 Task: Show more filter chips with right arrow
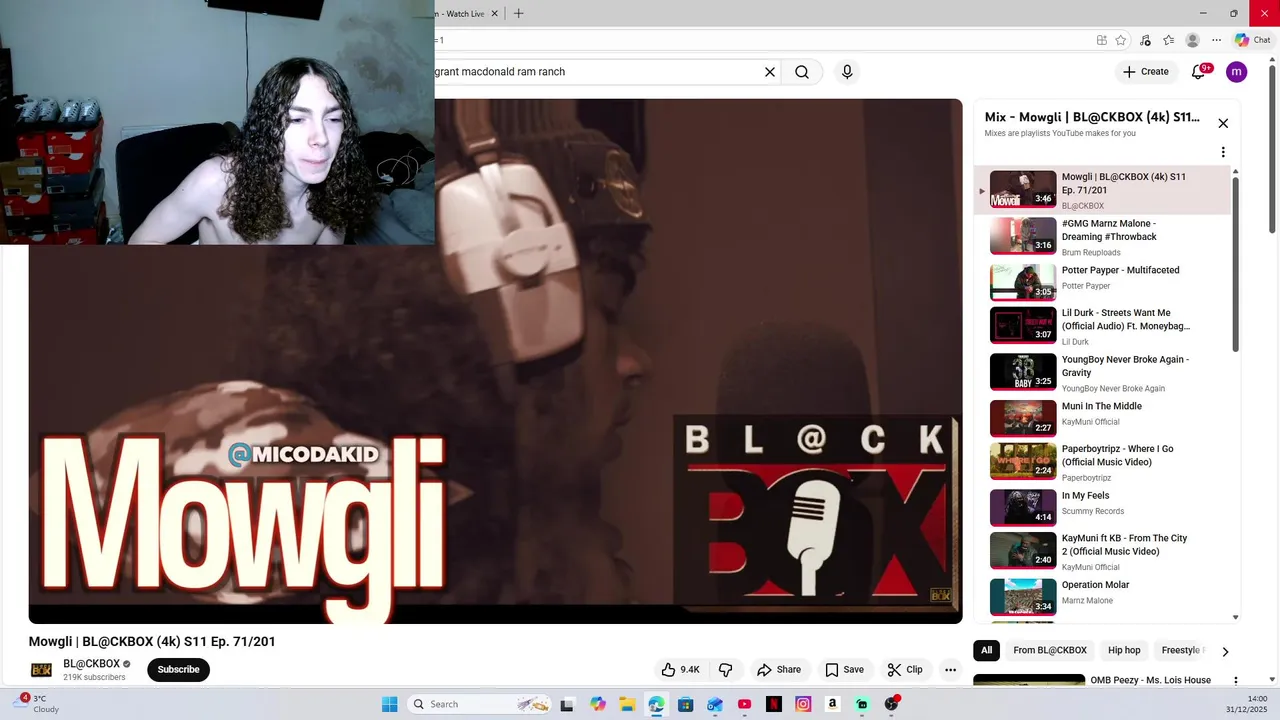point(1225,651)
